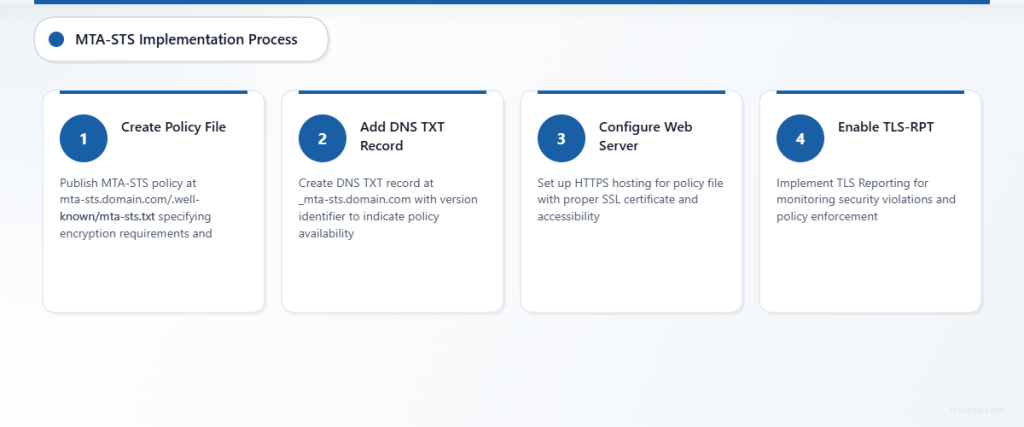This screenshot has height=427, width=1024.
Task: Click the HTTPS hosting description text
Action: click(x=630, y=199)
